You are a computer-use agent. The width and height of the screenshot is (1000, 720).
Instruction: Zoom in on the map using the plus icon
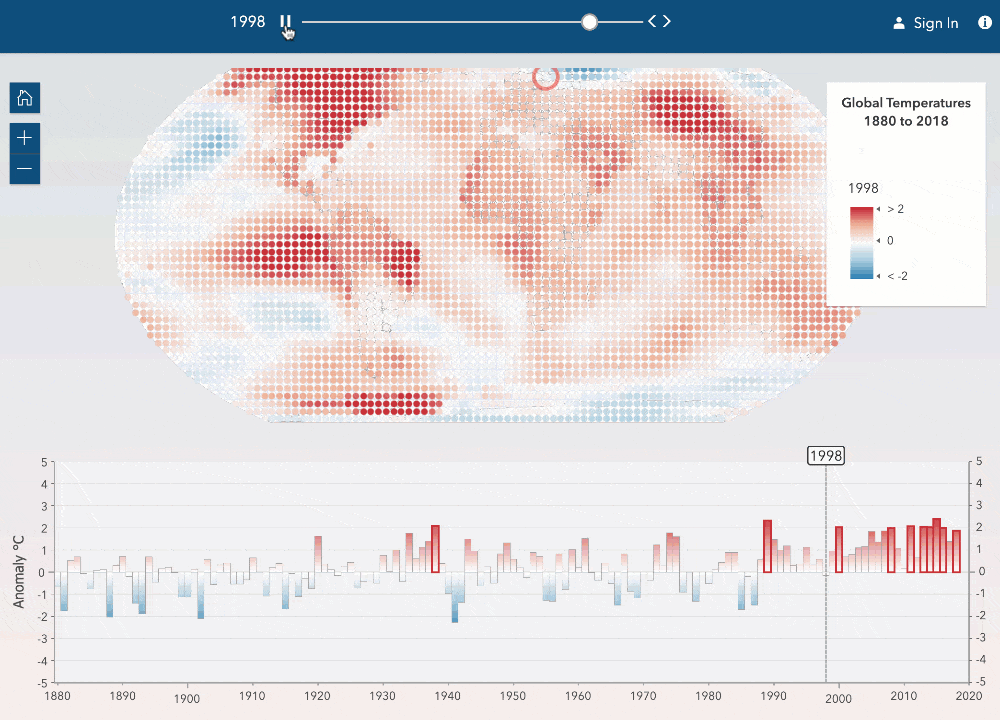coord(24,137)
